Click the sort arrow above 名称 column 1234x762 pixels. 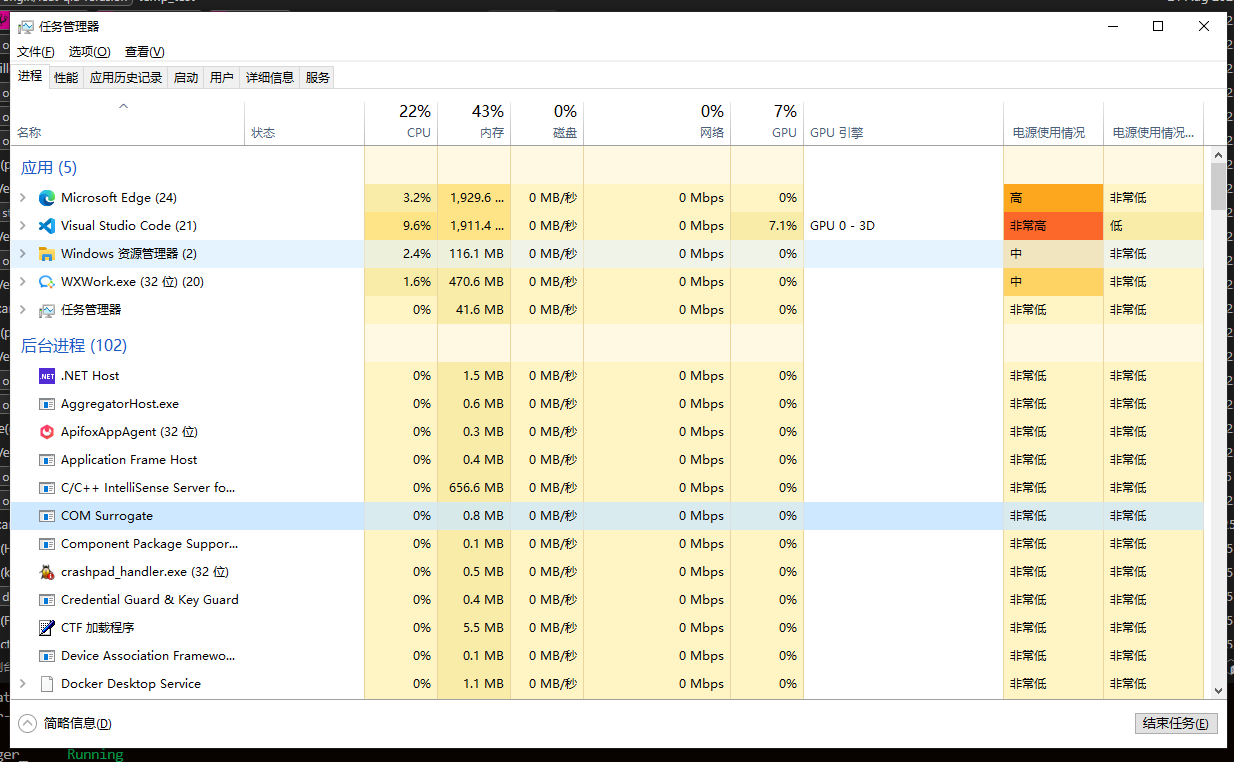tap(123, 106)
